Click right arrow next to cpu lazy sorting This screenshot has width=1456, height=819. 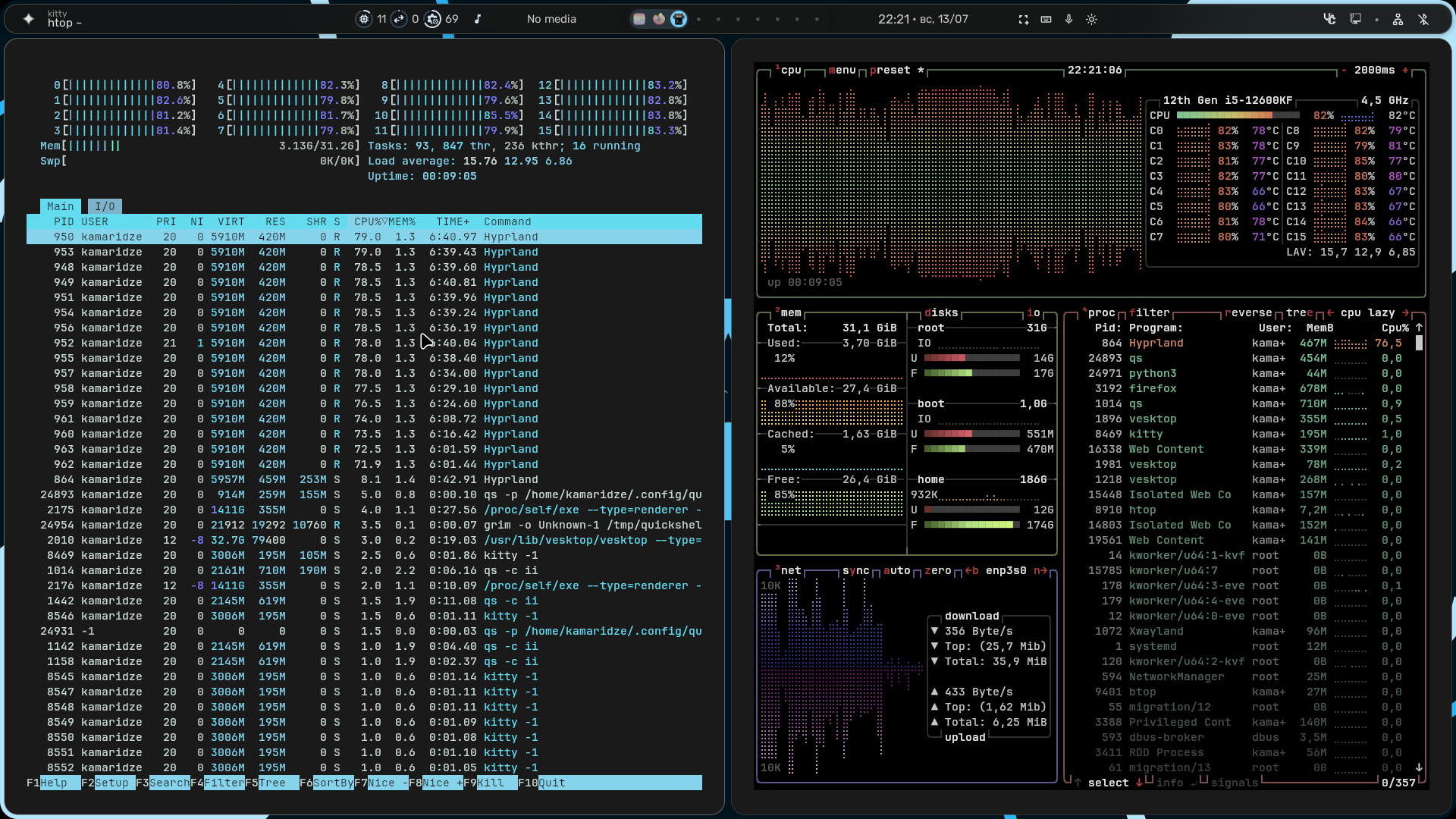[1405, 312]
